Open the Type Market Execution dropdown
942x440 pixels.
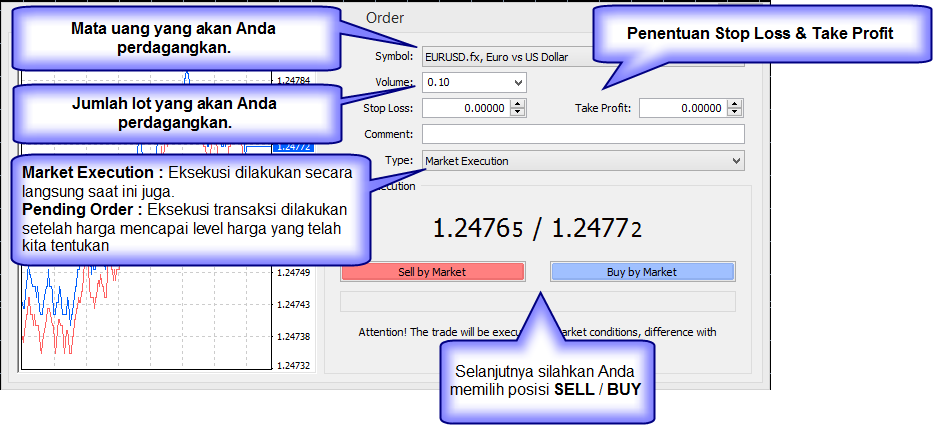click(583, 160)
